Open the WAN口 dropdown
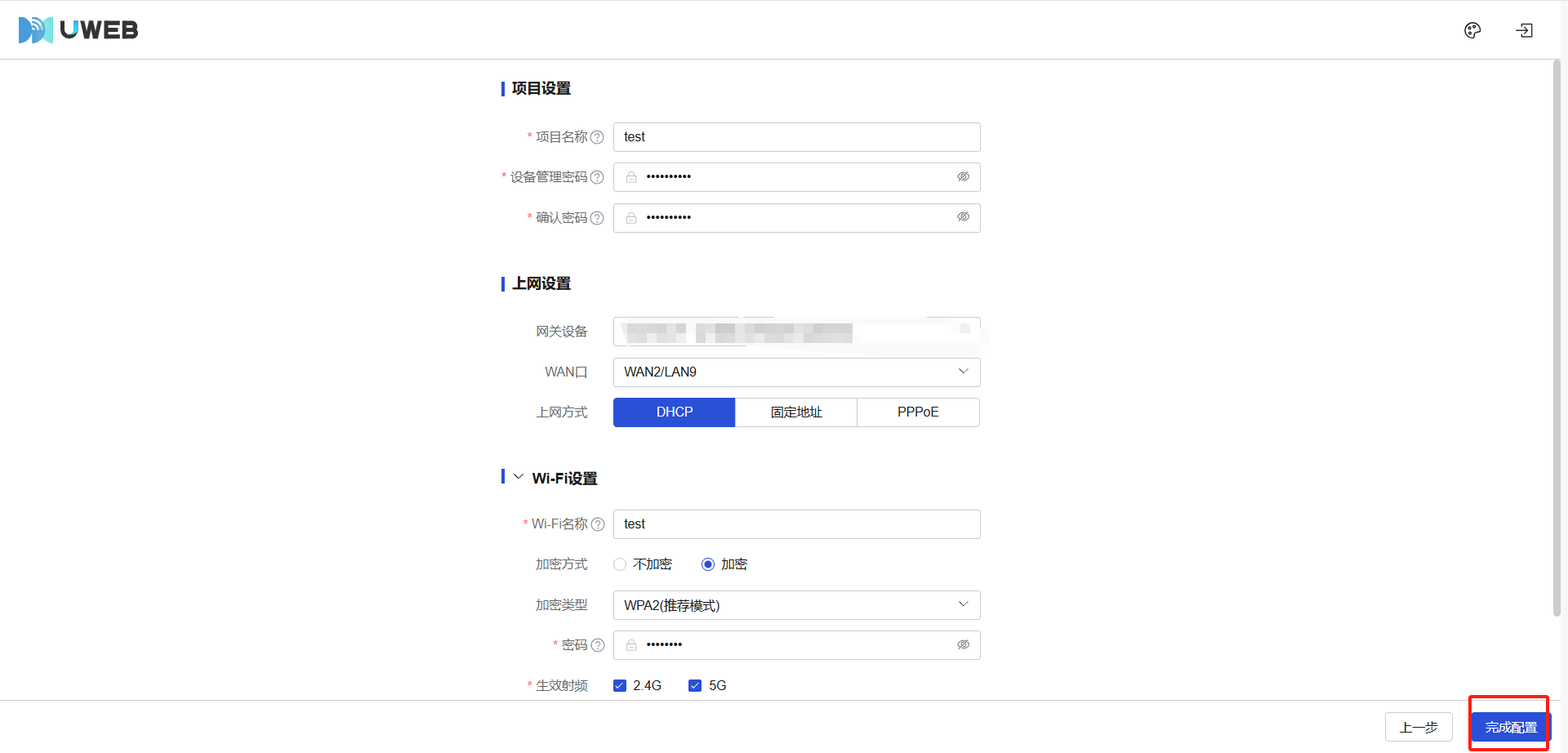Image resolution: width=1568 pixels, height=753 pixels. point(796,372)
